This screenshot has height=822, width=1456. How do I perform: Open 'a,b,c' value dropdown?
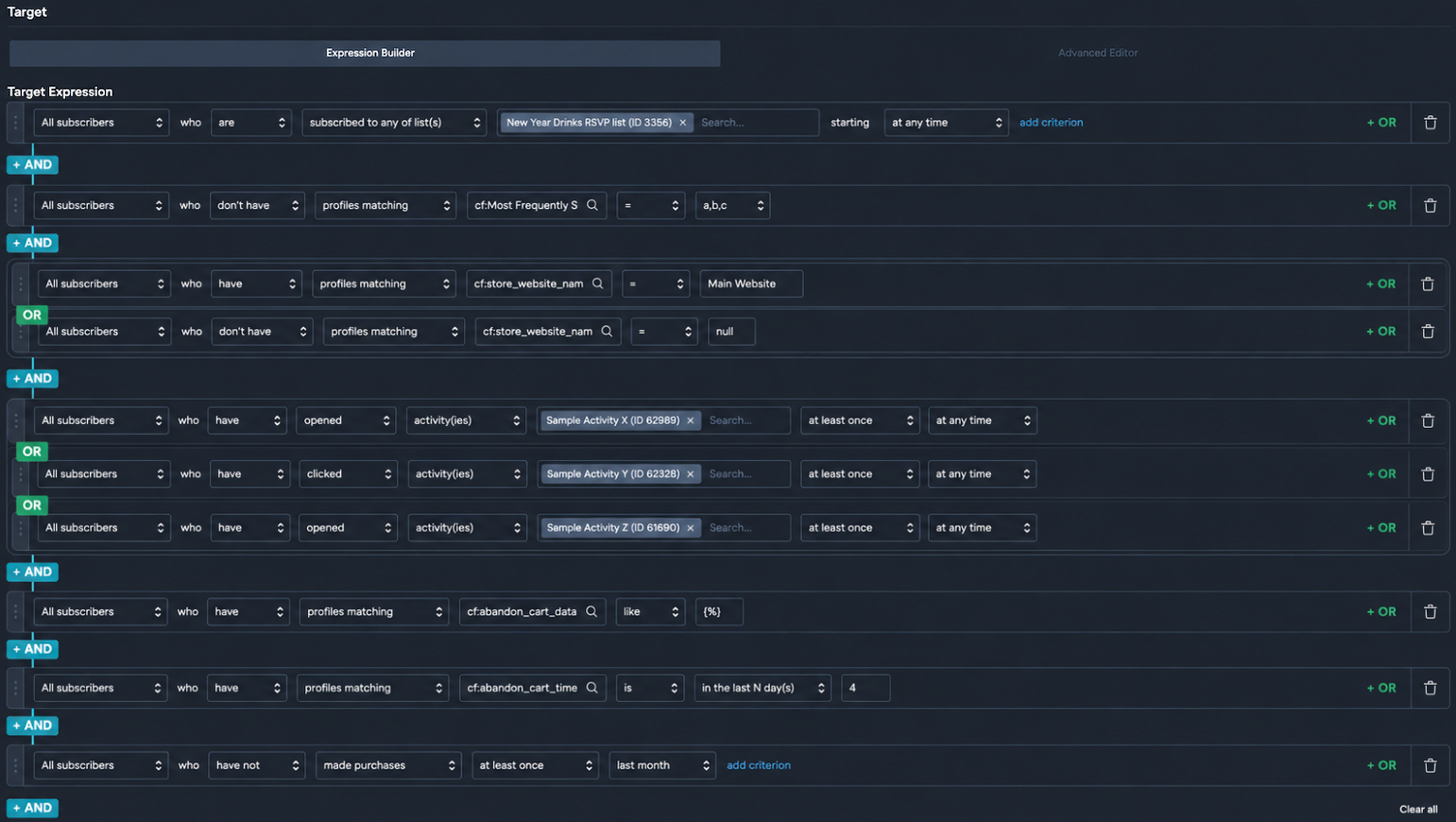732,205
